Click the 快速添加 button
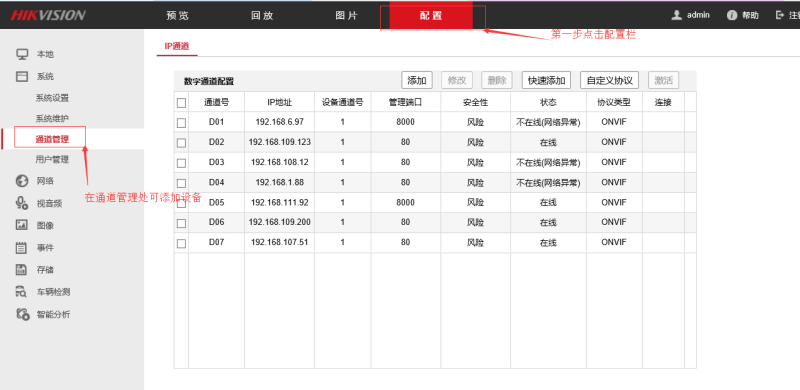Image resolution: width=800 pixels, height=390 pixels. pos(546,80)
